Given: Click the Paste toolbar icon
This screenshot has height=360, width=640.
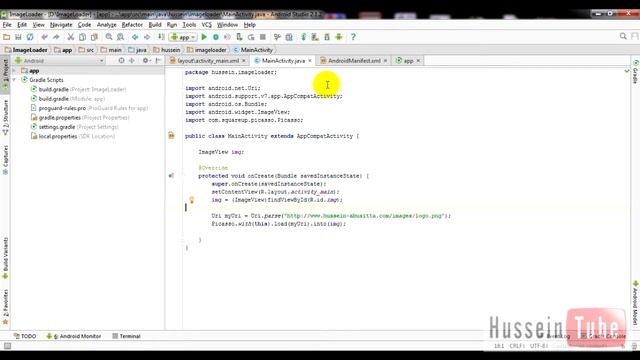Looking at the screenshot, I should 94,37.
